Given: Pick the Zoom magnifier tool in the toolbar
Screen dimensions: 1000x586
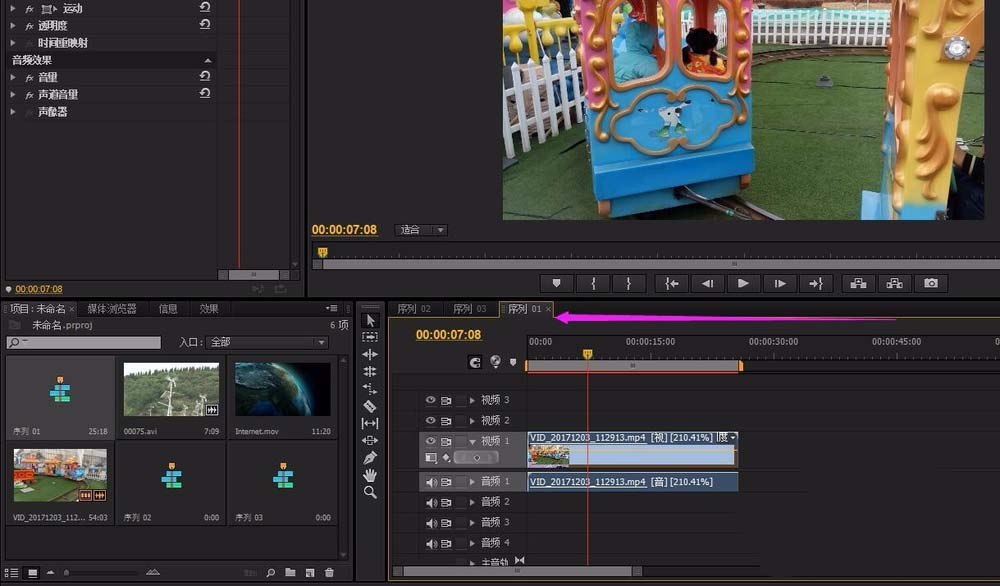Looking at the screenshot, I should [370, 492].
